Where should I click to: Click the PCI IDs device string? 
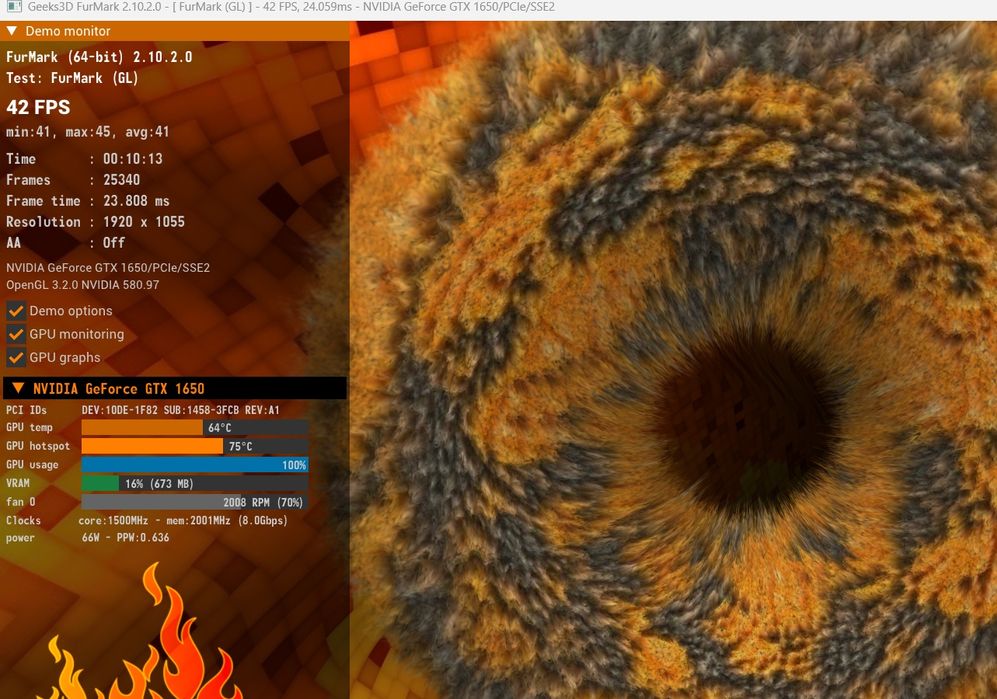coord(181,410)
